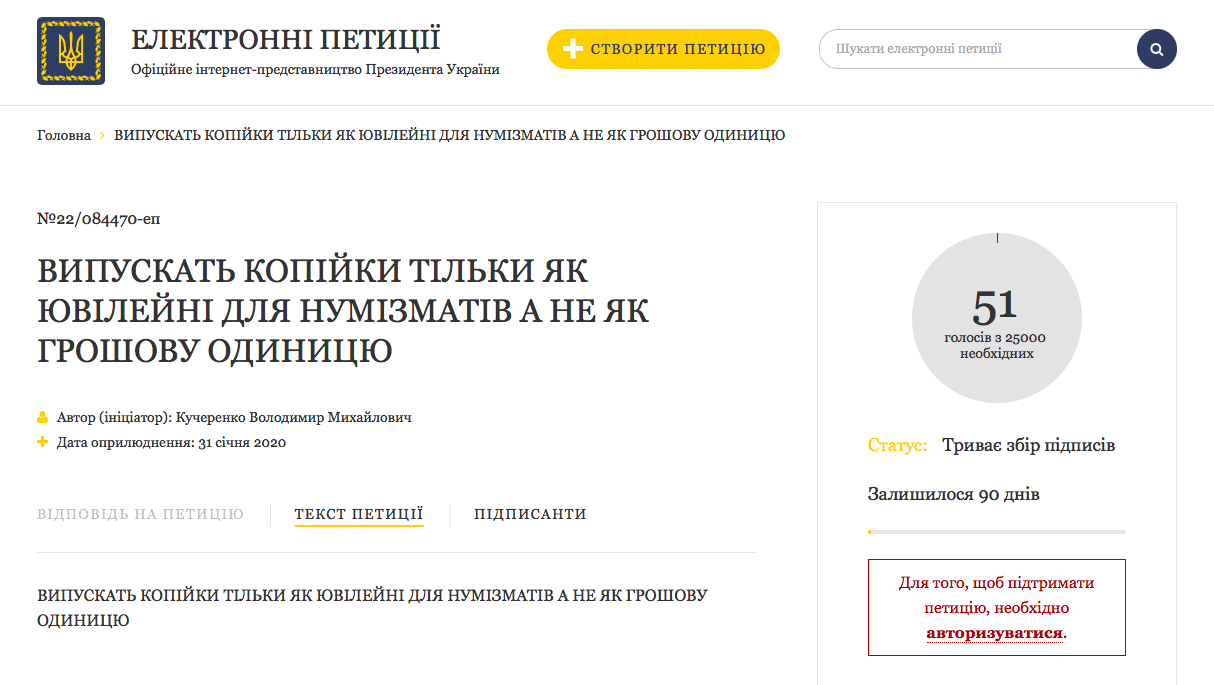Switch to the ПІДПИСАНТИ tab
The height and width of the screenshot is (685, 1214).
click(530, 514)
